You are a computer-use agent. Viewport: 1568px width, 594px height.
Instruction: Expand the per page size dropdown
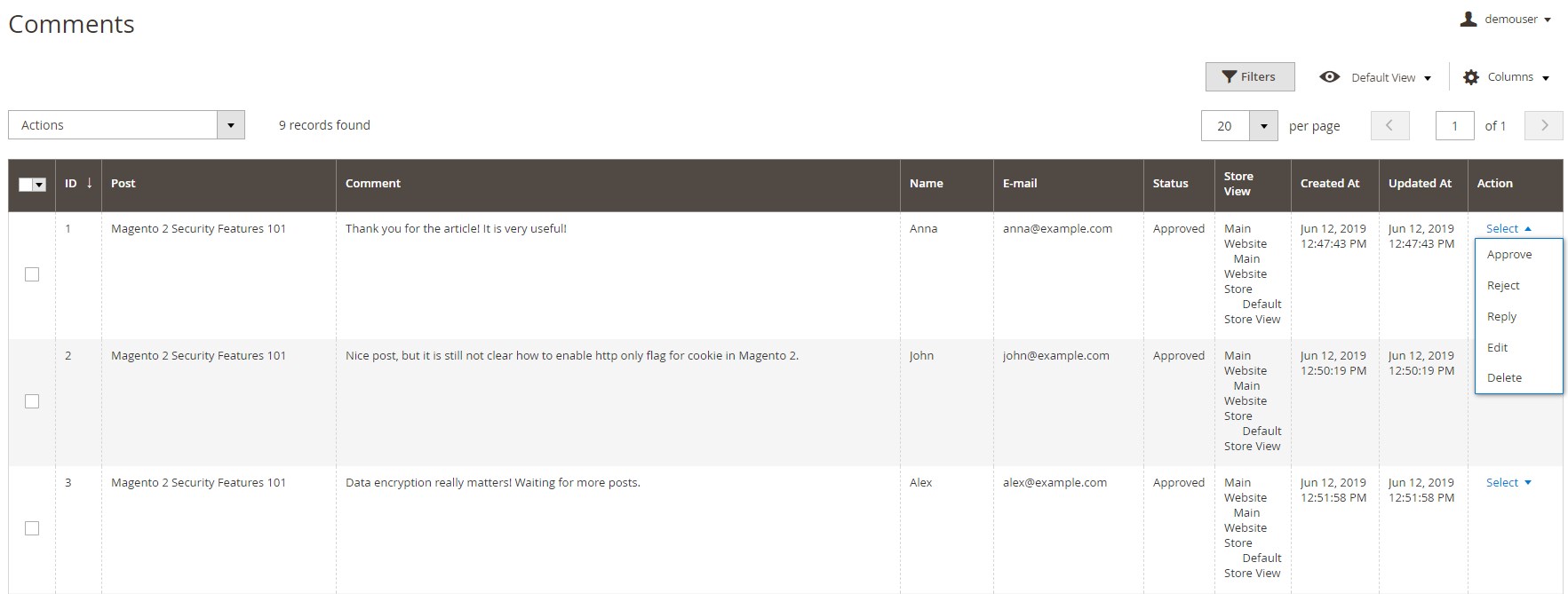[1262, 126]
